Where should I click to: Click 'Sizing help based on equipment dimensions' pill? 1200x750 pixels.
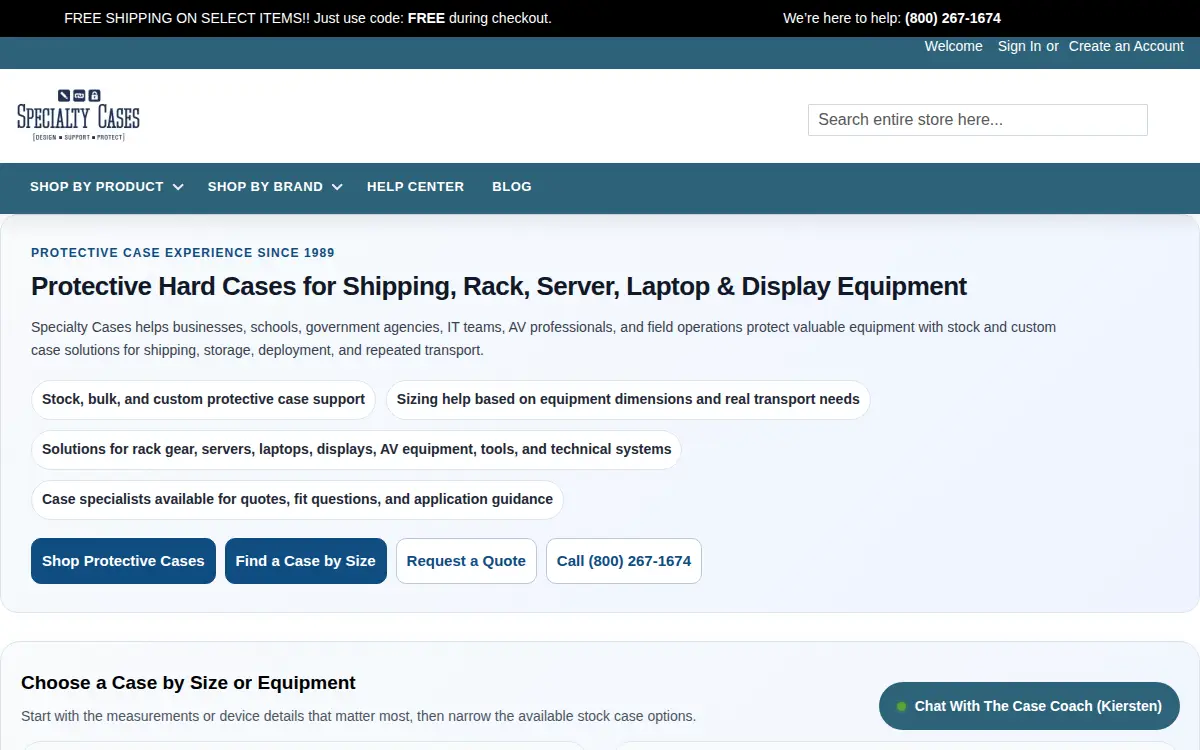pyautogui.click(x=628, y=399)
